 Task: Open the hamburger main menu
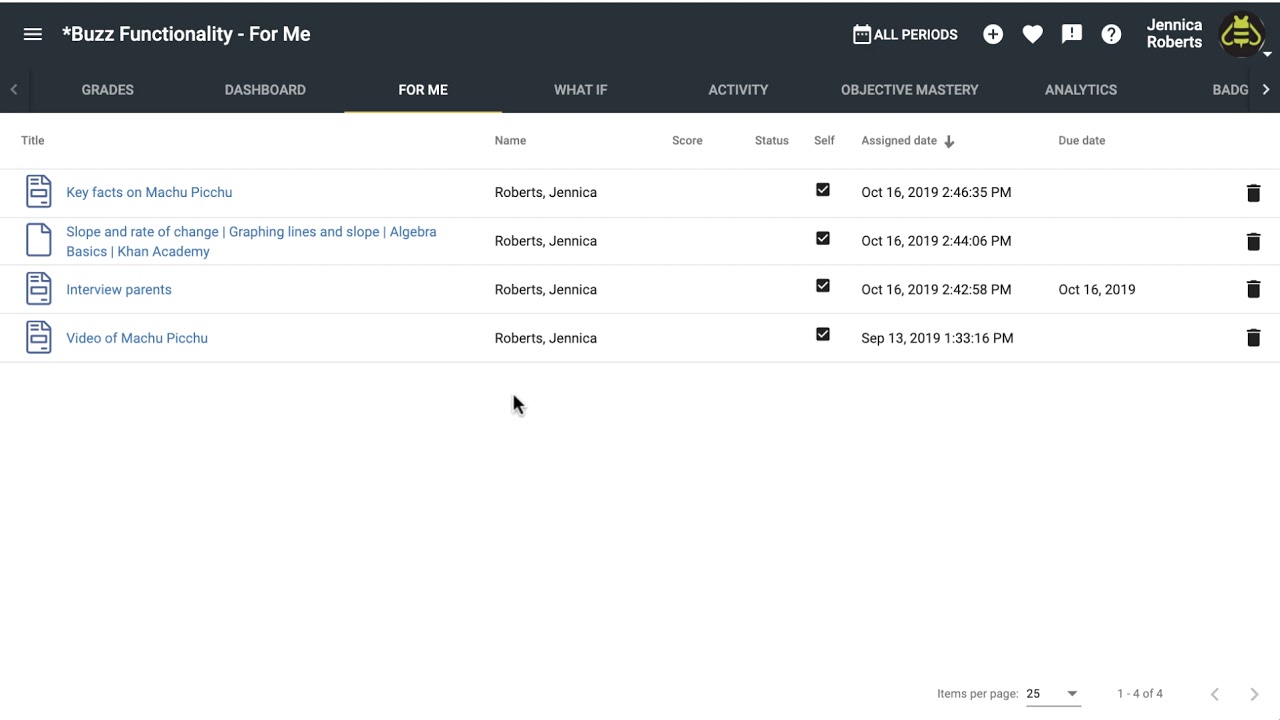point(33,34)
